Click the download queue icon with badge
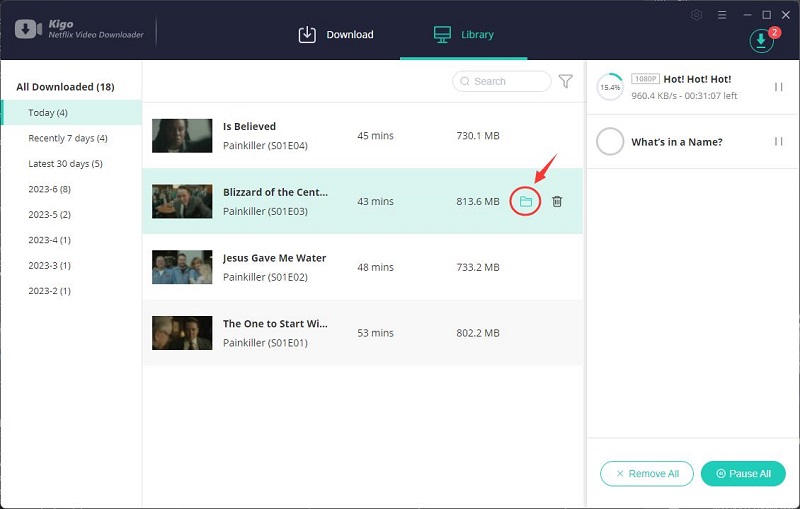Screen dimensions: 800x509 [761, 40]
